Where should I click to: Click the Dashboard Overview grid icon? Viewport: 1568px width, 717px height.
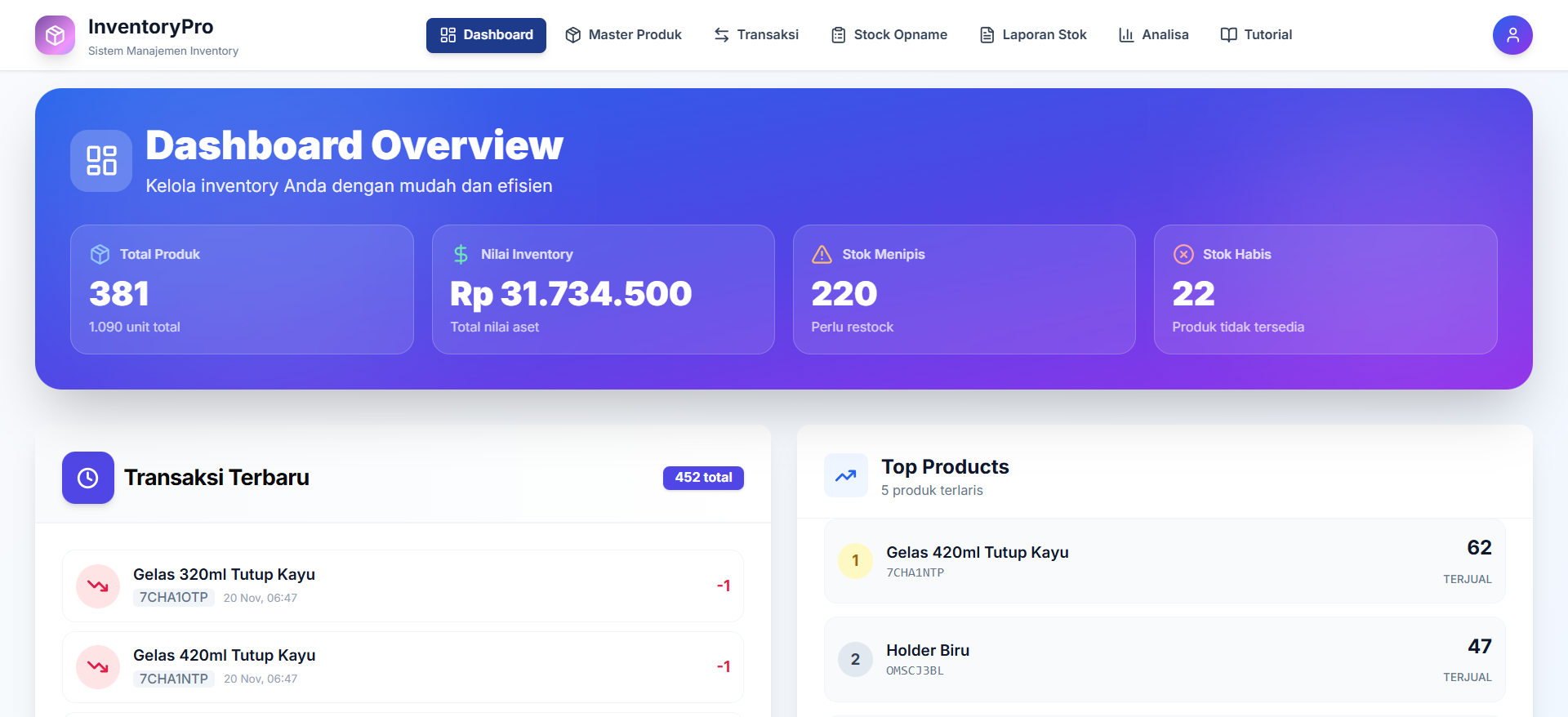click(101, 161)
